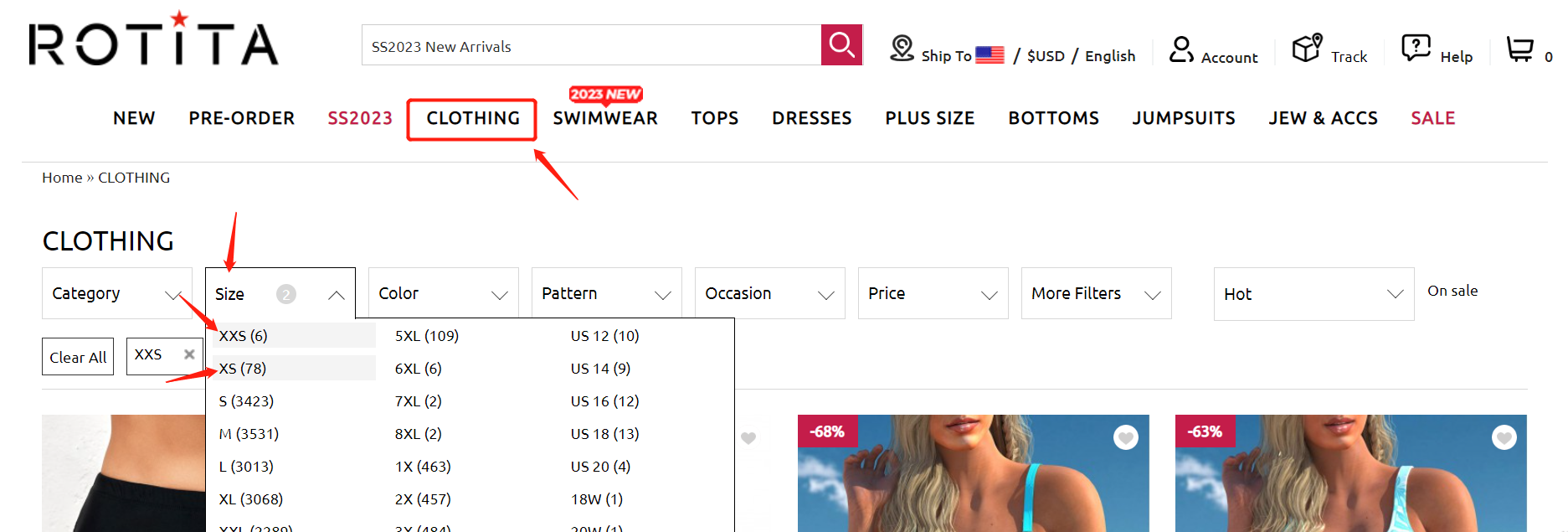Remove the XXS filter tag

click(x=189, y=354)
